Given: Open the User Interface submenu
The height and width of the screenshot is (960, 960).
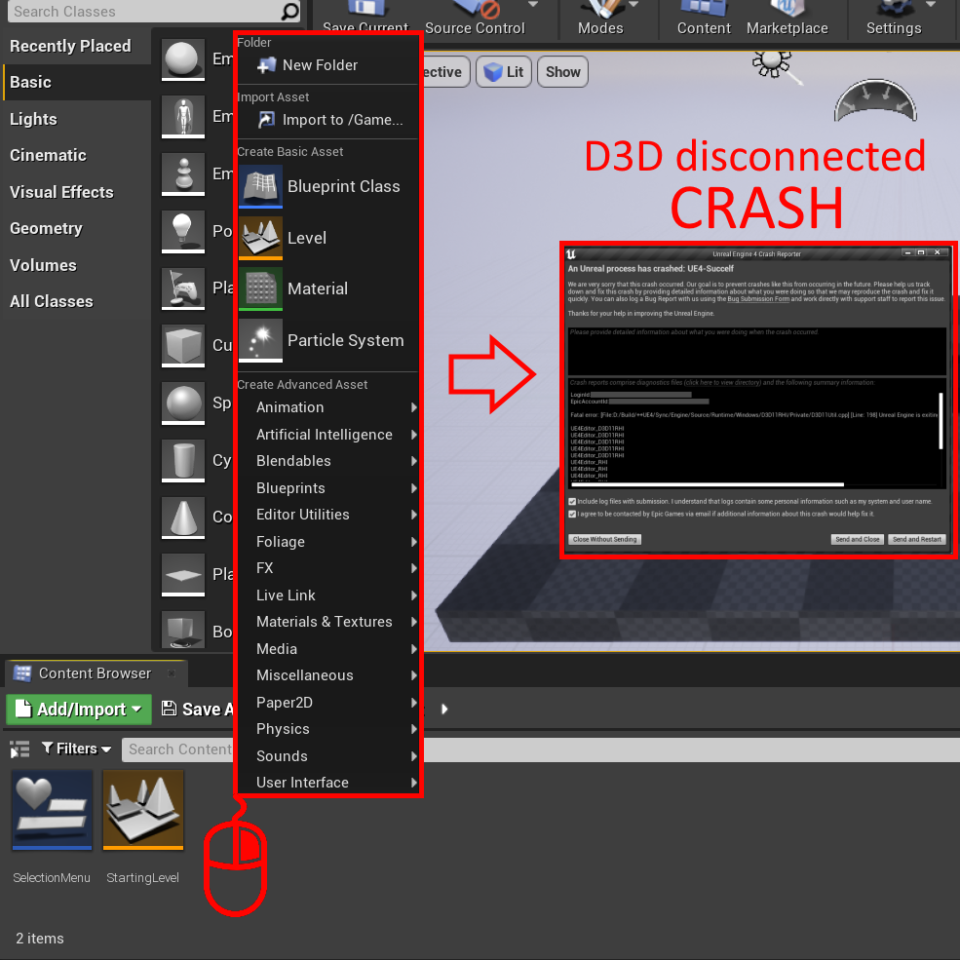Looking at the screenshot, I should [x=329, y=782].
